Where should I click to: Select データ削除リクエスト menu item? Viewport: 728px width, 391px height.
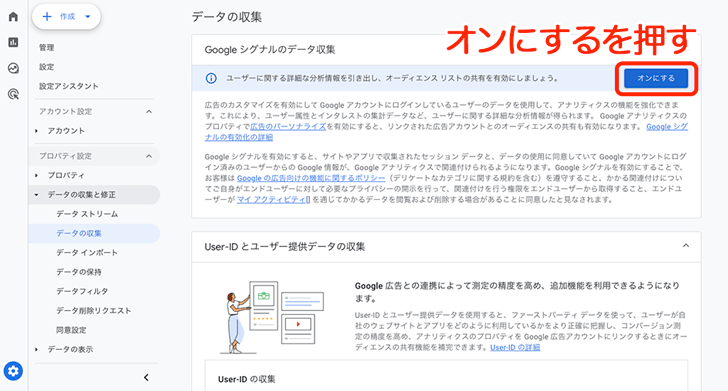click(94, 311)
